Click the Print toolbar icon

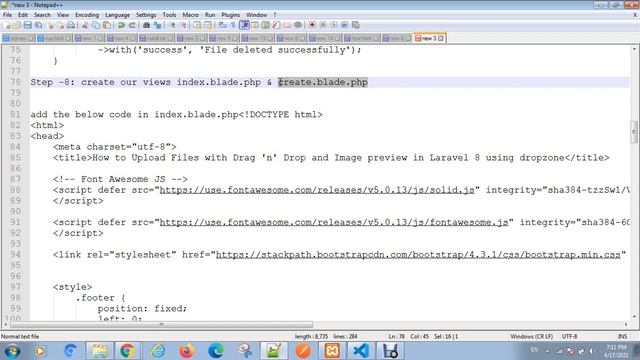(x=71, y=25)
